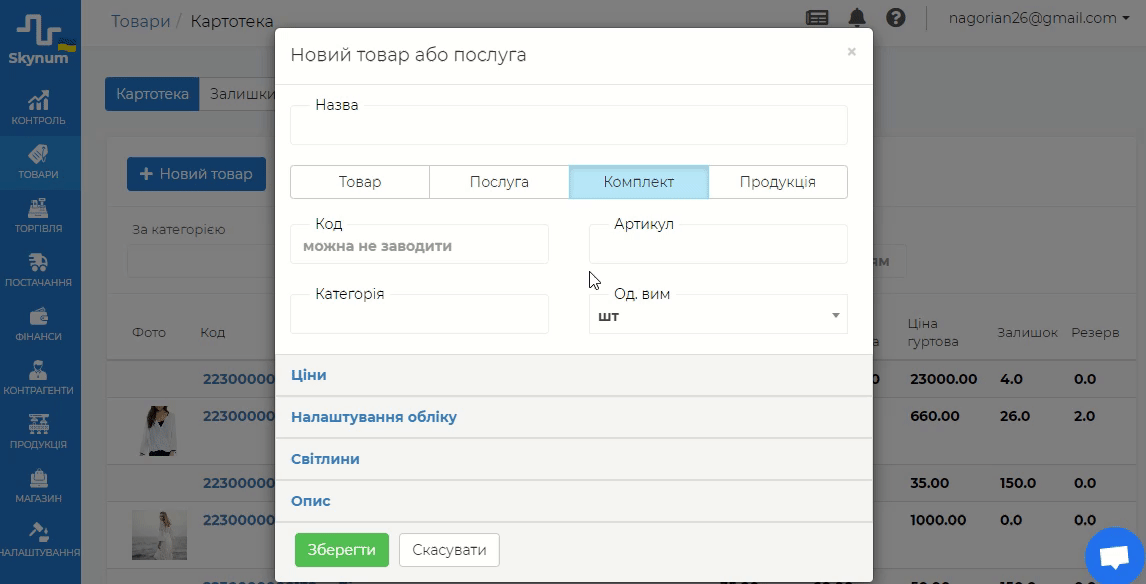Expand the Світлини section
This screenshot has height=584, width=1146.
coord(325,459)
